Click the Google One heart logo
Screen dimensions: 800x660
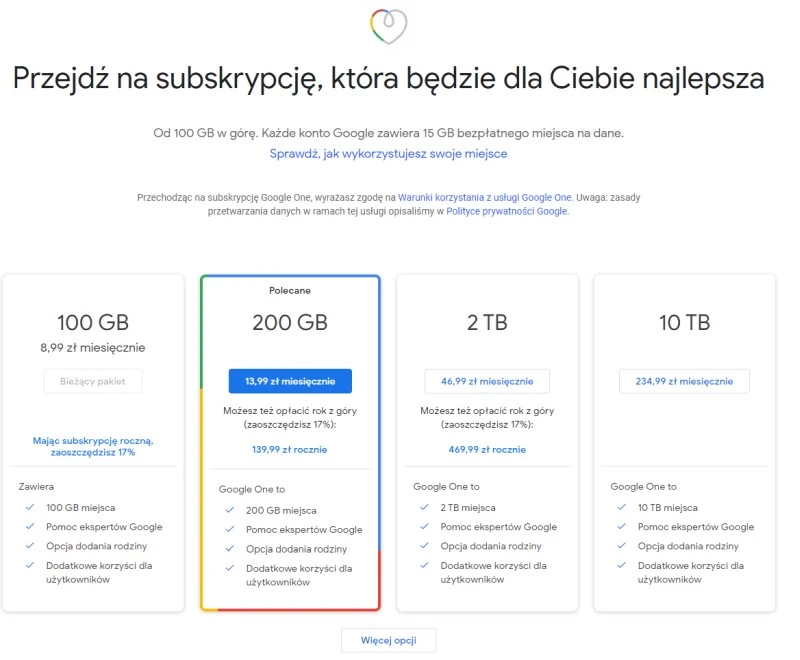tap(389, 24)
